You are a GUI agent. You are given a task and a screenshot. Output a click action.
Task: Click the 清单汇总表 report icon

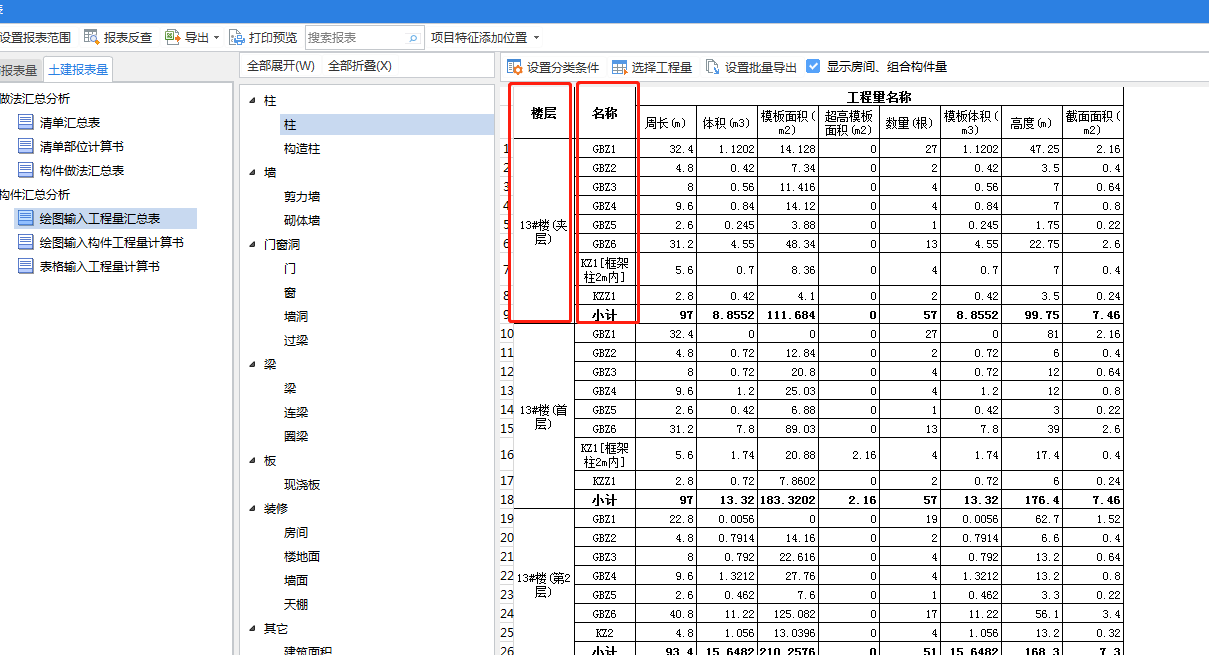(25, 122)
